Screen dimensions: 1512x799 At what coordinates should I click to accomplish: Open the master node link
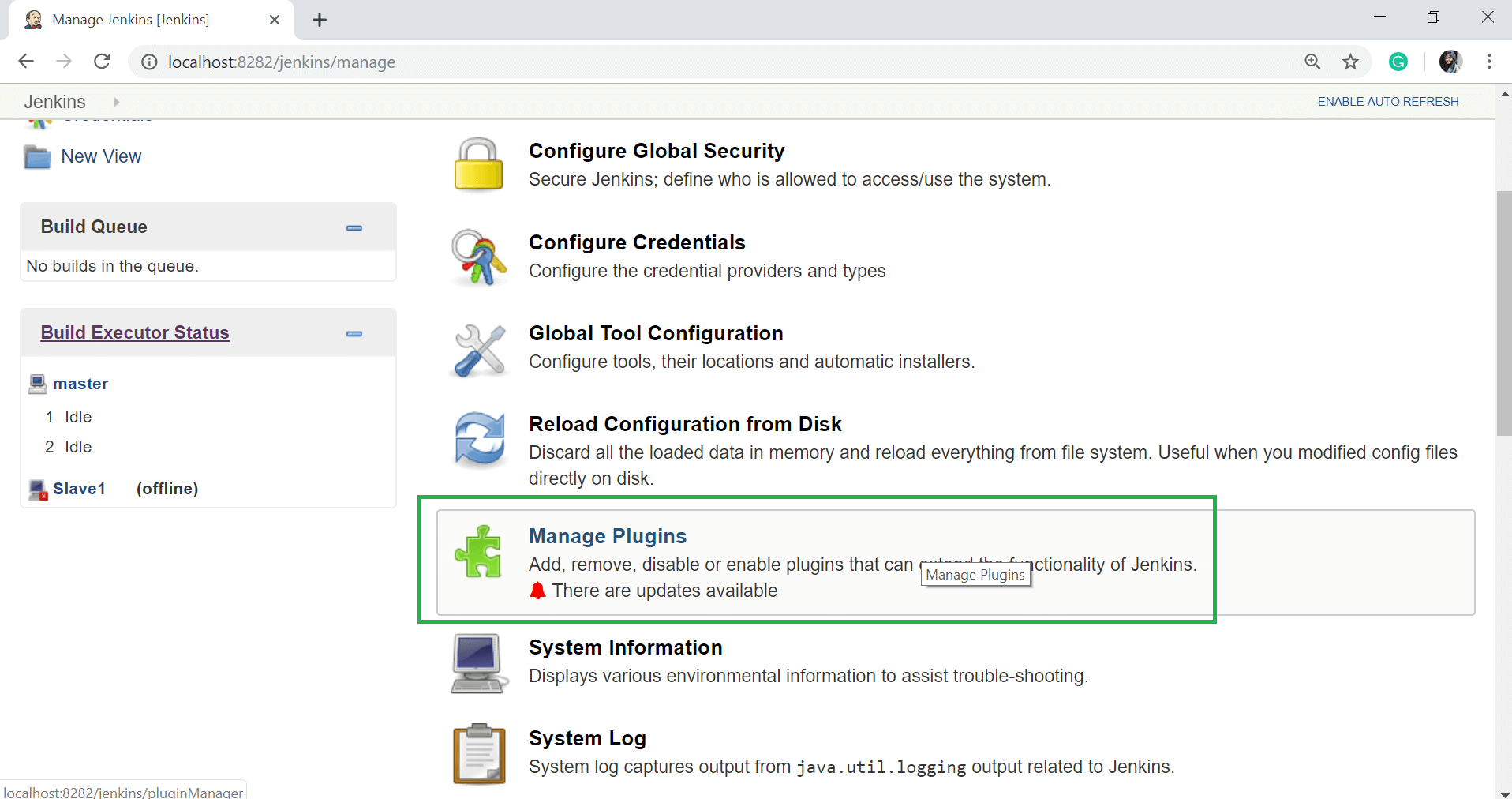80,384
